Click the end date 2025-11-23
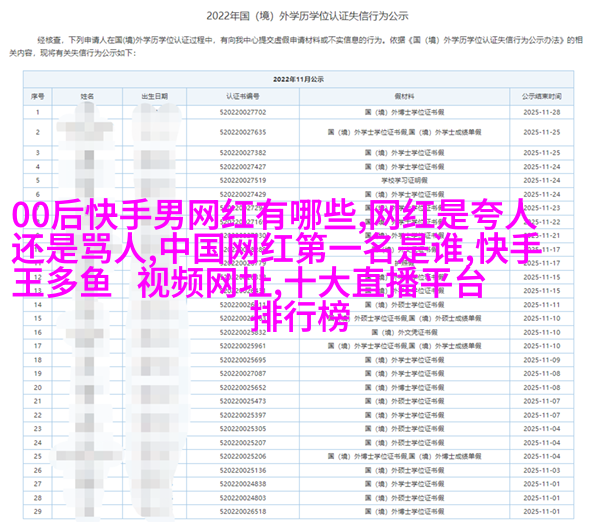 542,208
